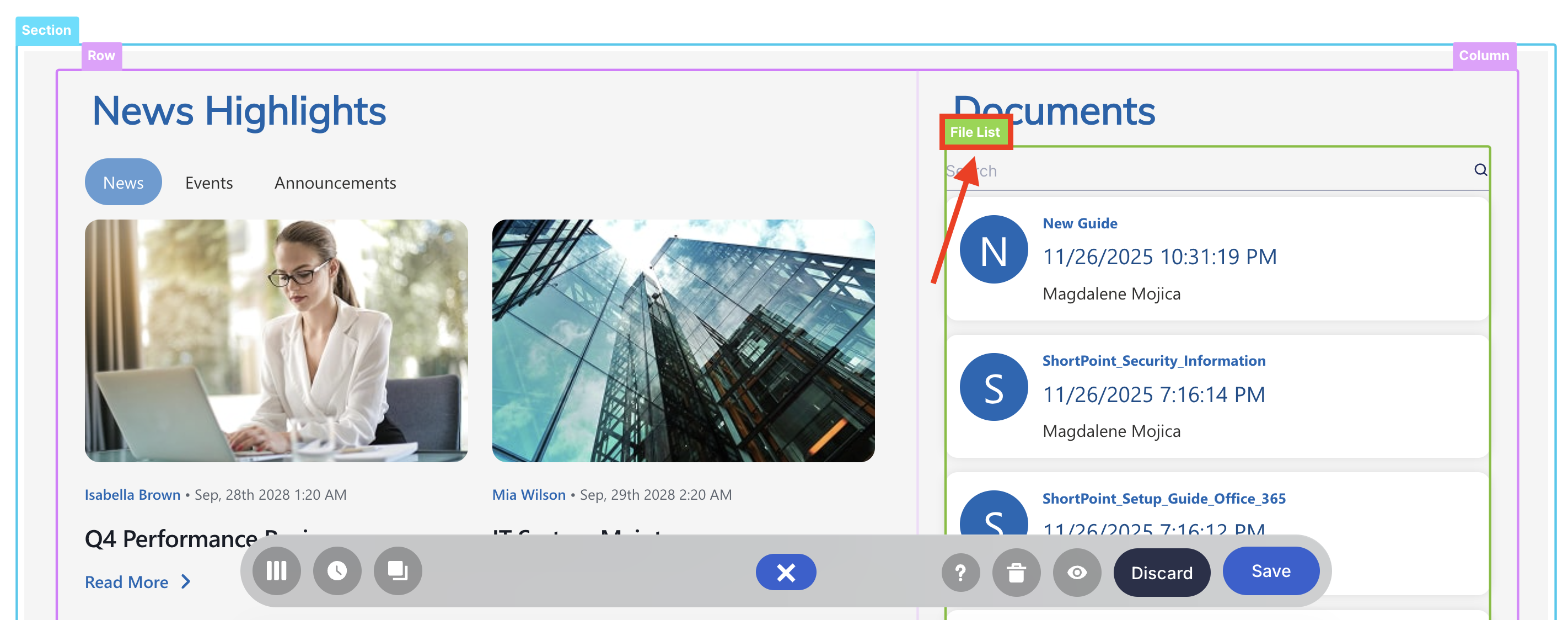Duplicate the element with the copy icon
Screen dimensions: 1568x620
397,571
